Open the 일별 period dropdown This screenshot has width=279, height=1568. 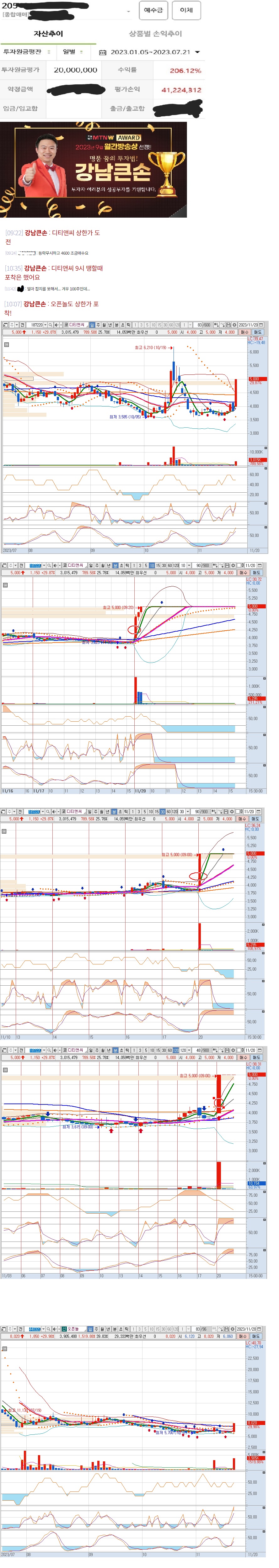[72, 52]
